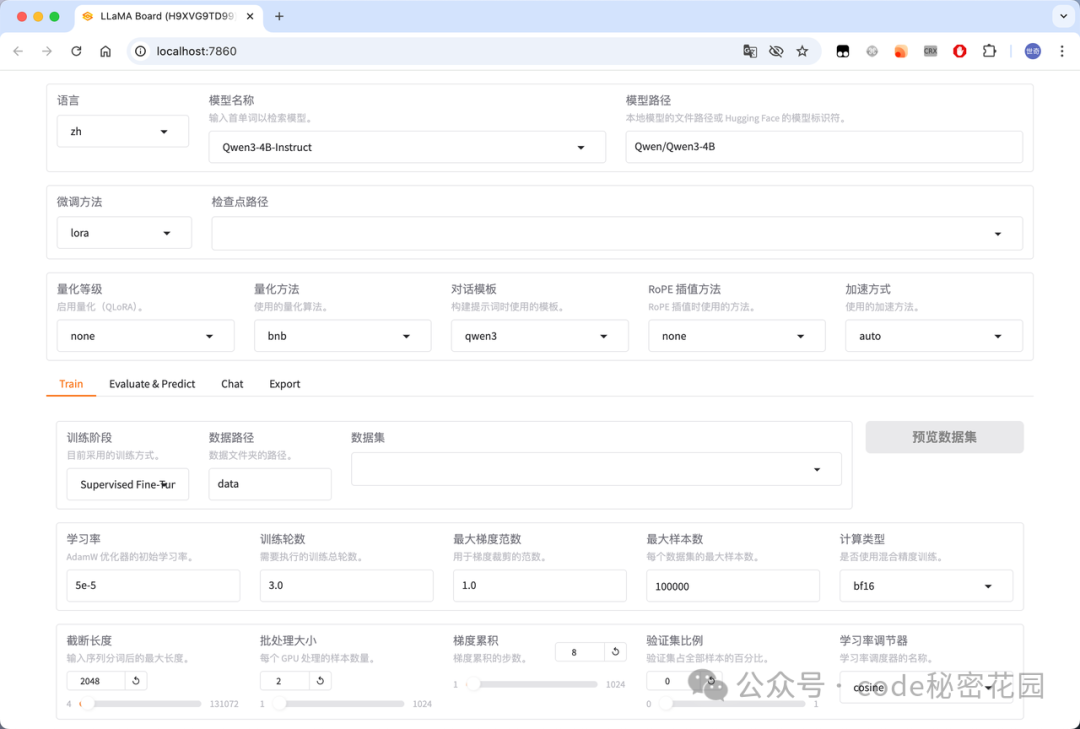Open the browser three-dot menu
1080x729 pixels.
[x=1062, y=51]
